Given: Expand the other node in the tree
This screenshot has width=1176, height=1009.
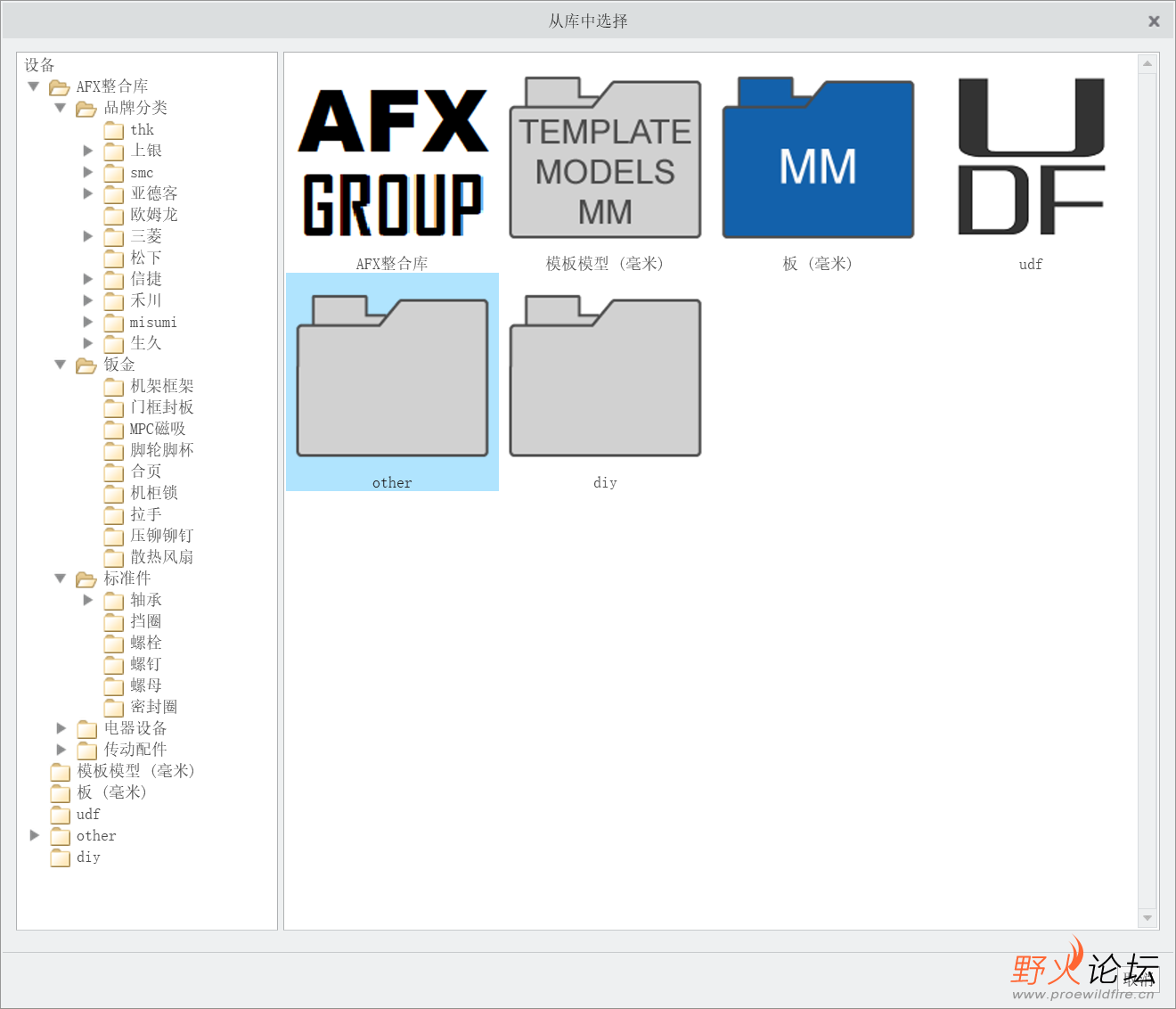Looking at the screenshot, I should click(x=34, y=835).
